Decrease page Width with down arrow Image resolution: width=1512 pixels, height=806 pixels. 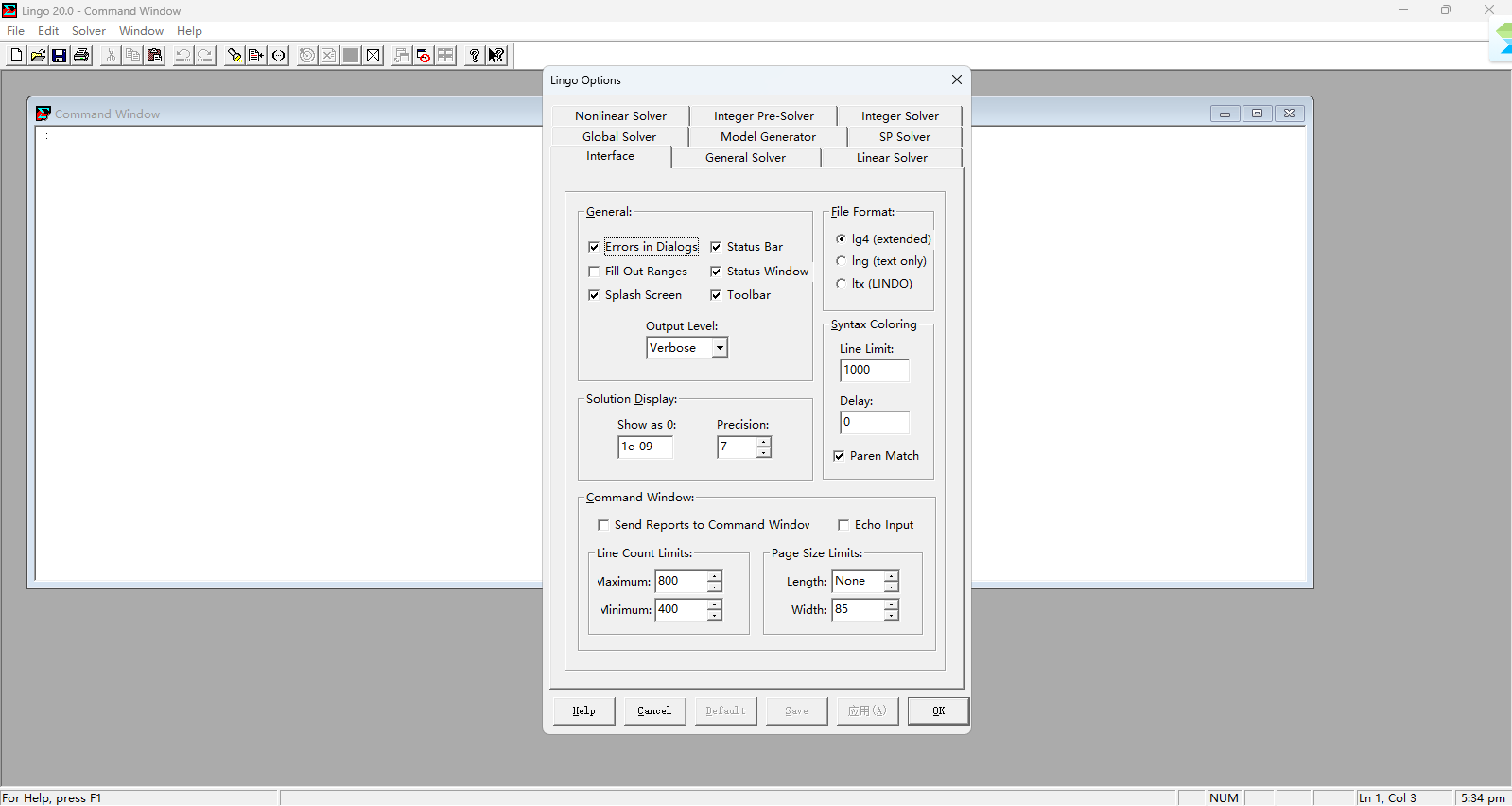coord(892,616)
